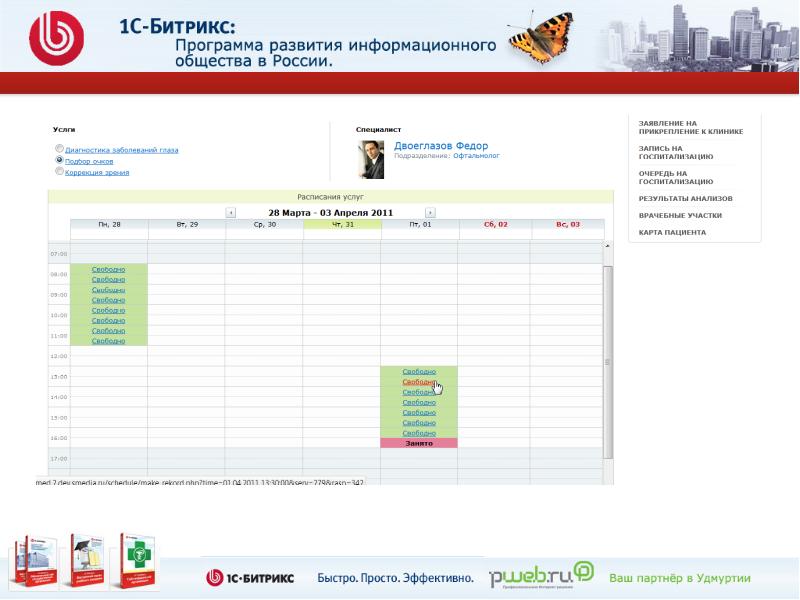Advance to next week with right arrow
This screenshot has width=800, height=600.
430,213
